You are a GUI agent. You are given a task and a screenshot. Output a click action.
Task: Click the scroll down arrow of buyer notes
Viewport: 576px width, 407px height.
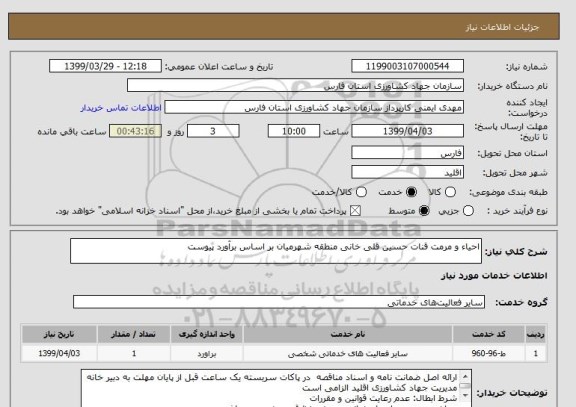click(x=465, y=395)
